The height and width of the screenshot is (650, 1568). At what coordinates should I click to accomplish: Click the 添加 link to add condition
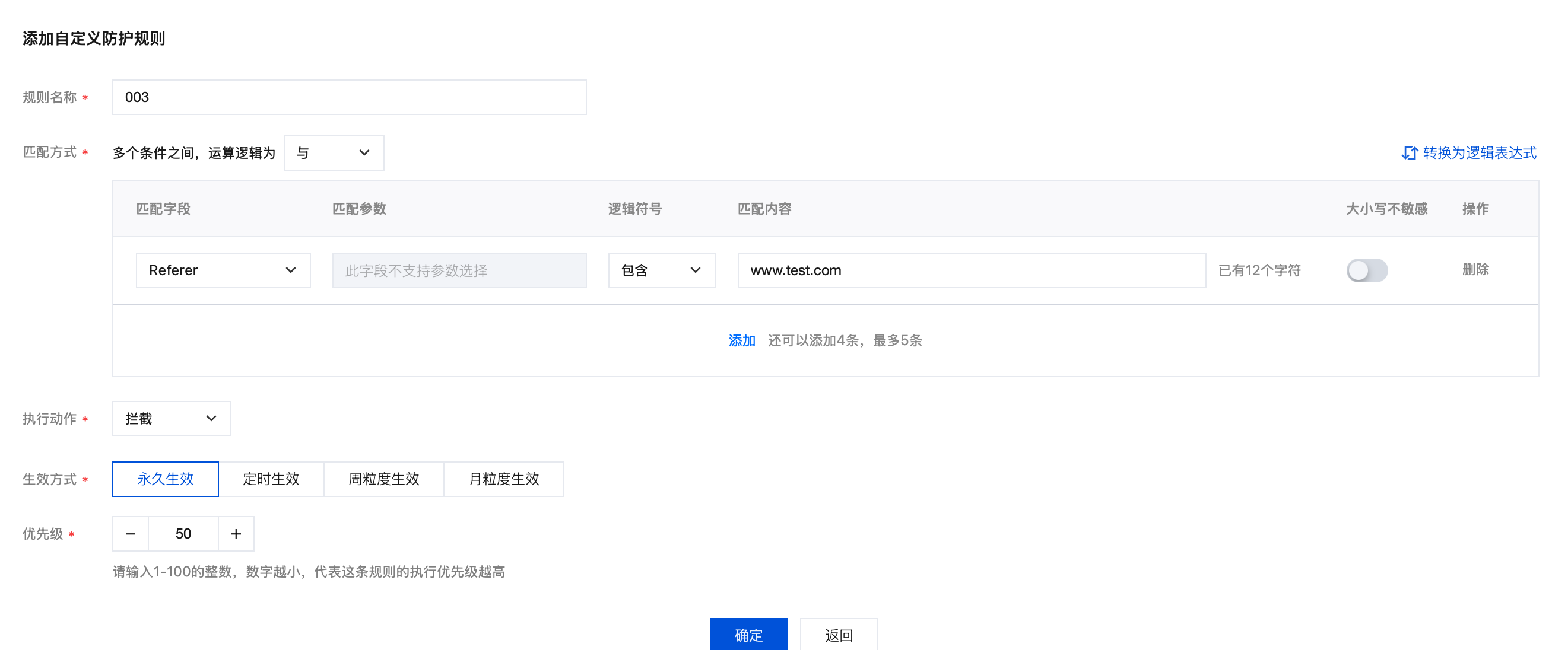(741, 340)
